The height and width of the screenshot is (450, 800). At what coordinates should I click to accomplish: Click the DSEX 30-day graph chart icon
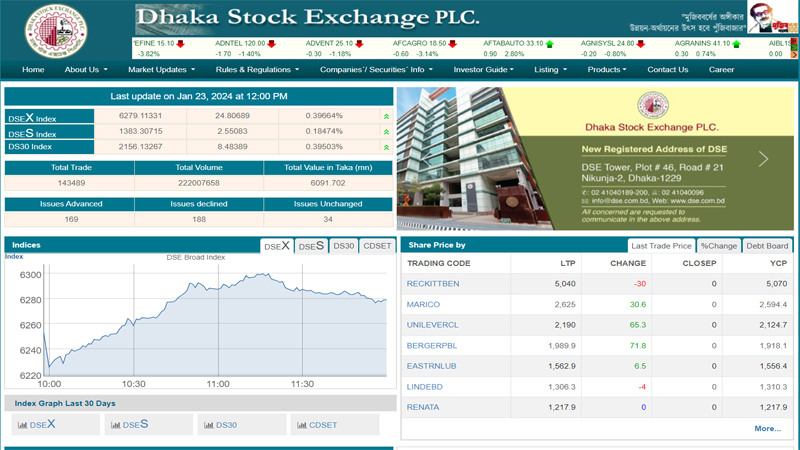coord(23,425)
